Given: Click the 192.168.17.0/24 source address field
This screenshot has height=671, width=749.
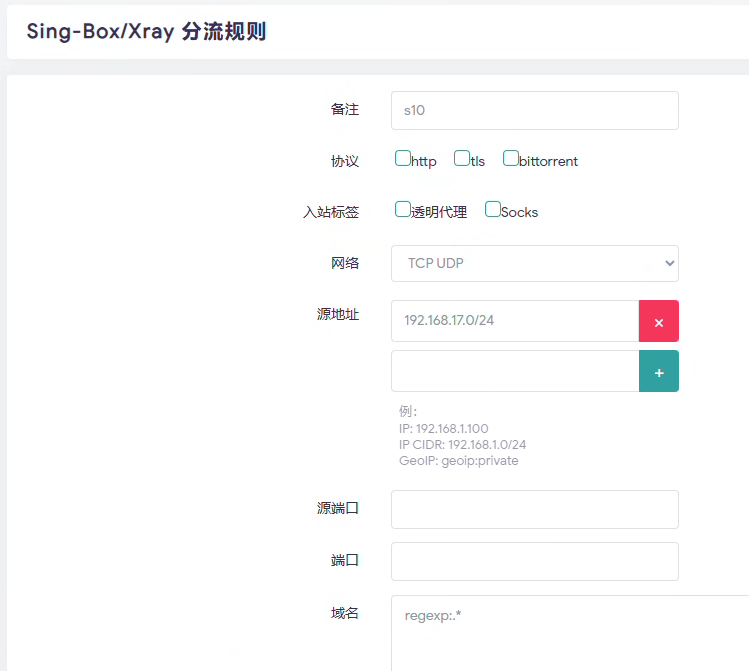Looking at the screenshot, I should [514, 322].
